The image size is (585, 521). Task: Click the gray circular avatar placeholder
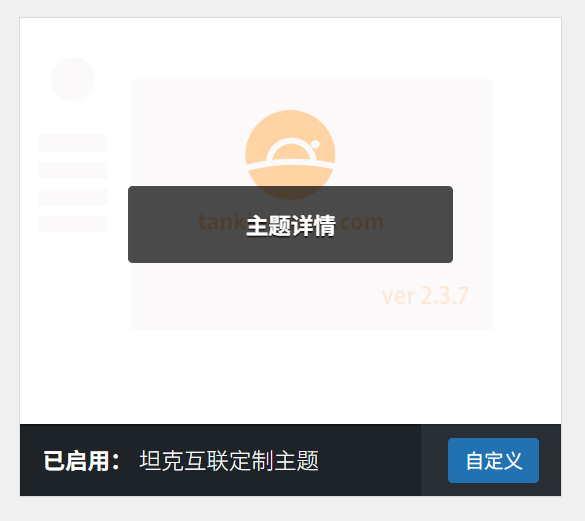pyautogui.click(x=73, y=79)
